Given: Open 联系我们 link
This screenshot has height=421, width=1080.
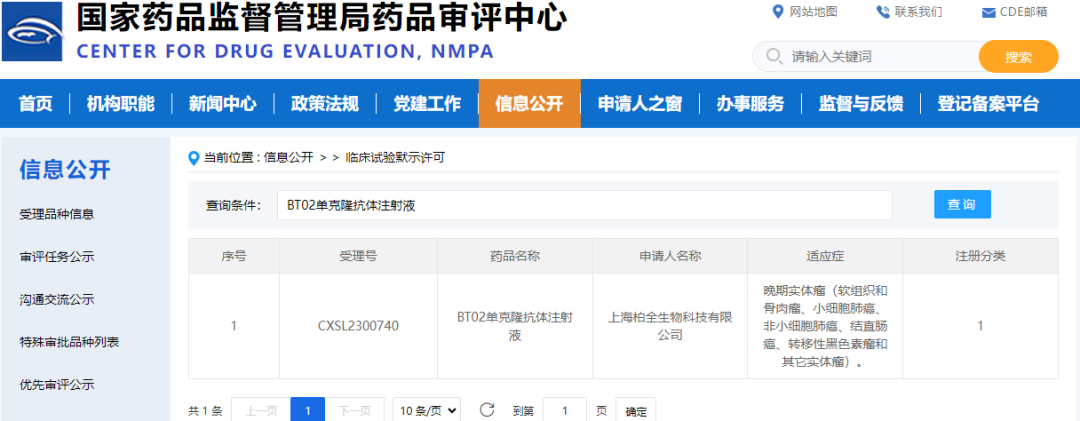Looking at the screenshot, I should click(919, 12).
